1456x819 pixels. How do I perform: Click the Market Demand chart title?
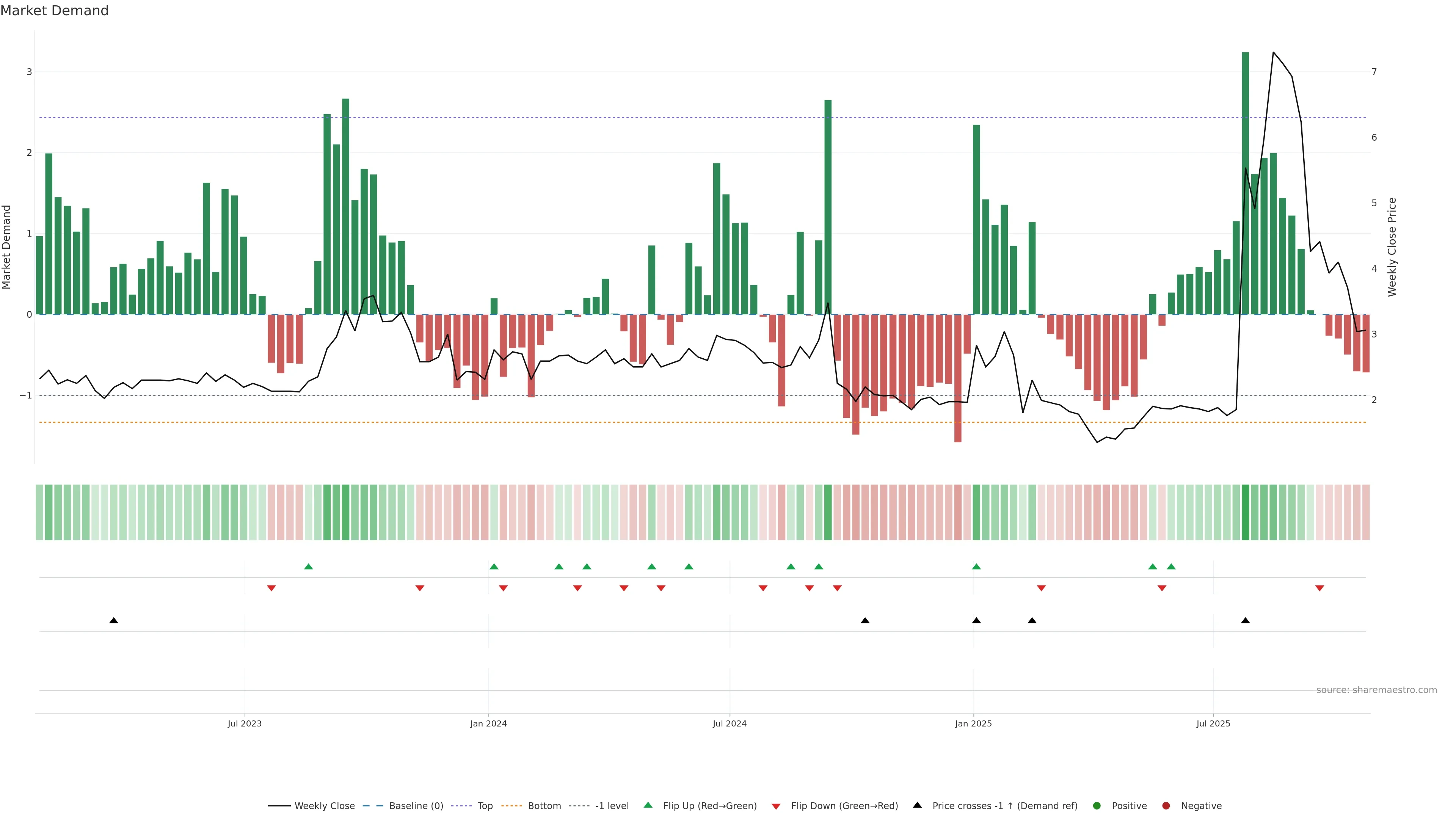(x=54, y=11)
